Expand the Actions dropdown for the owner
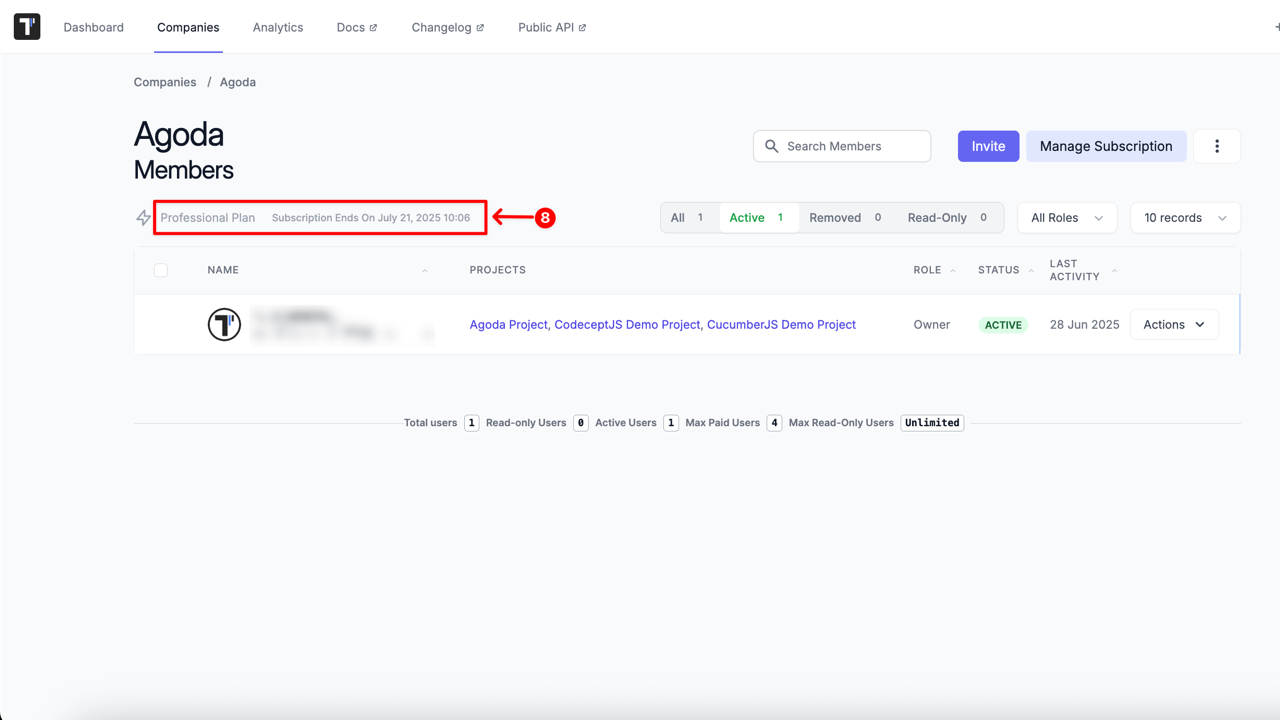 1174,325
